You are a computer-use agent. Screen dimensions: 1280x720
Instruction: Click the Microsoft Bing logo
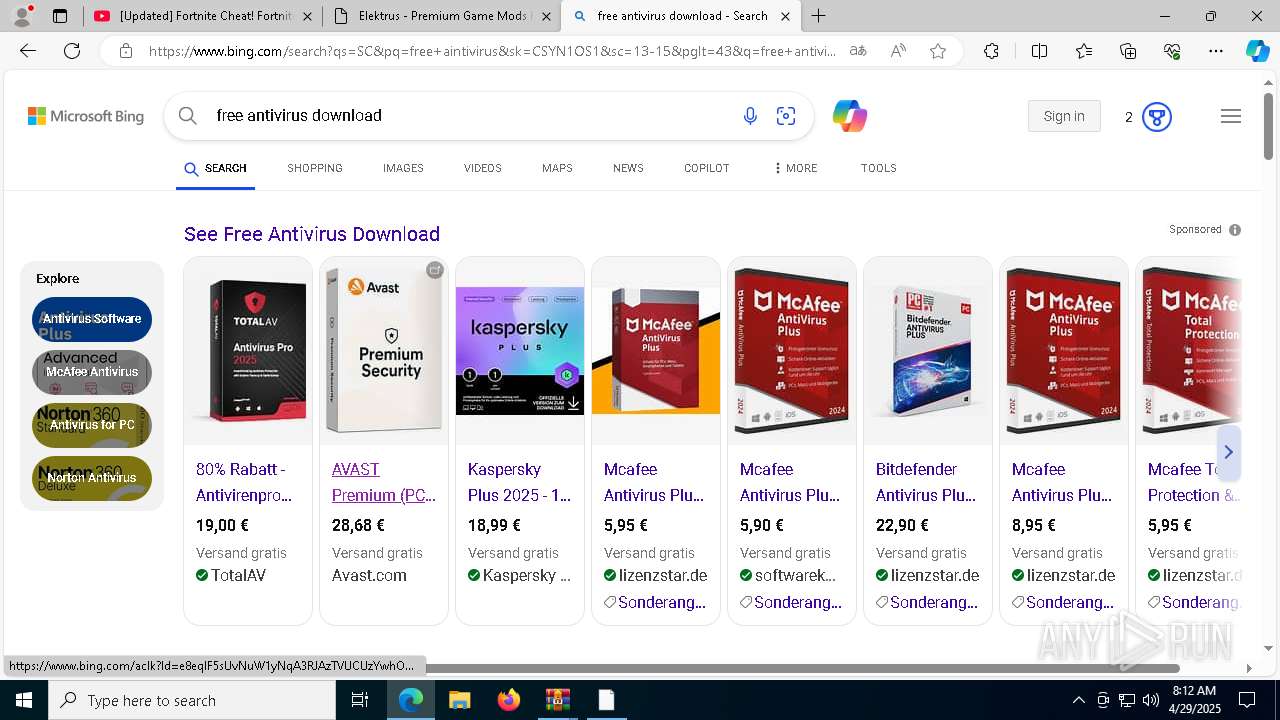[x=86, y=116]
